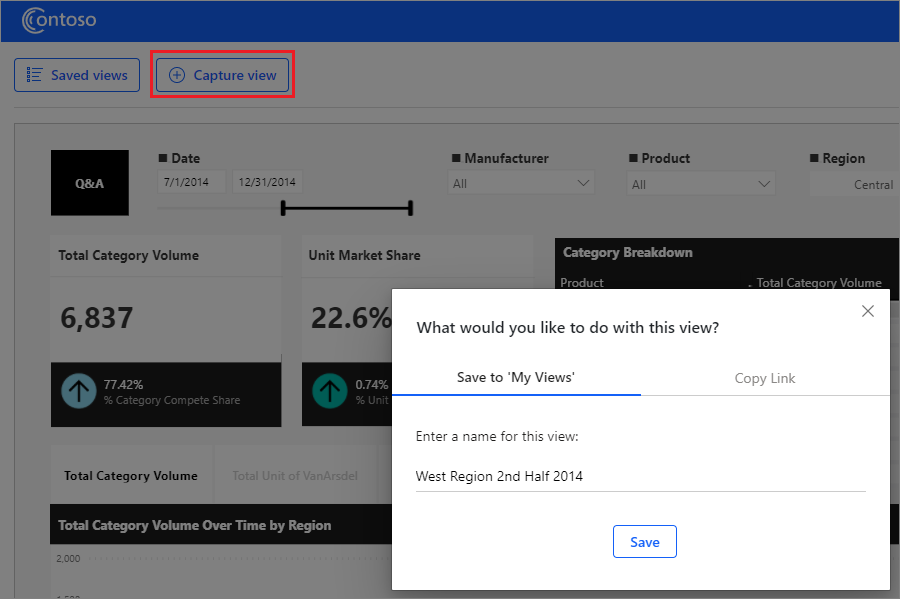Switch to Total Unit of VanArsdel tab
900x599 pixels.
pos(295,476)
